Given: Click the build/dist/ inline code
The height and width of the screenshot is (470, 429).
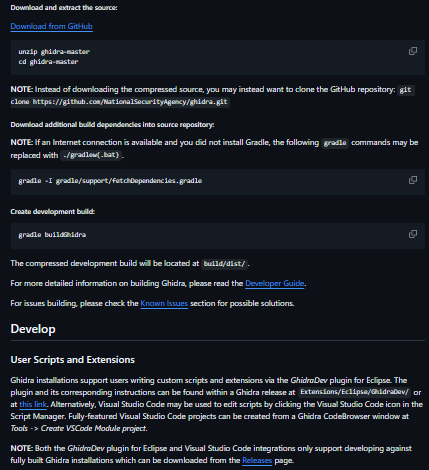Looking at the screenshot, I should pyautogui.click(x=224, y=264).
